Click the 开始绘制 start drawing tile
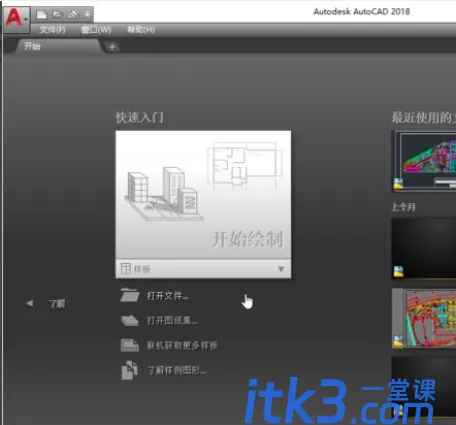The width and height of the screenshot is (456, 425). [203, 195]
